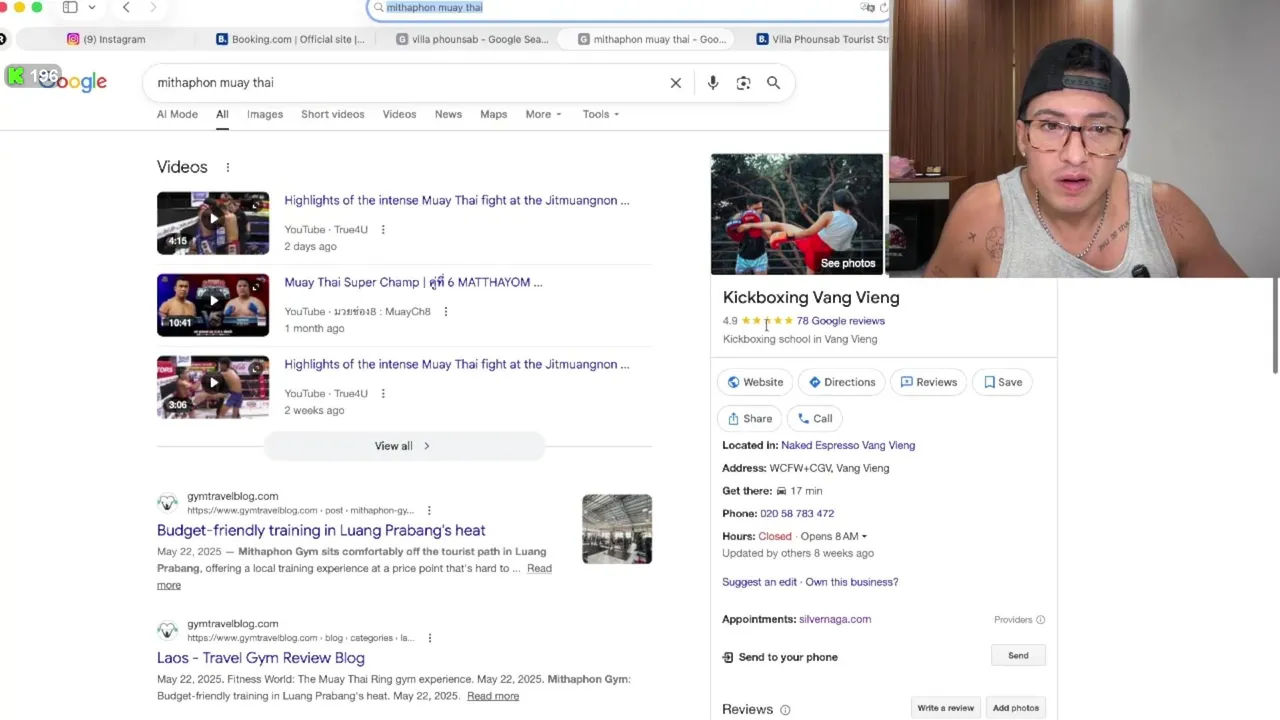Switch to AI Mode tab
The image size is (1280, 720).
[177, 114]
